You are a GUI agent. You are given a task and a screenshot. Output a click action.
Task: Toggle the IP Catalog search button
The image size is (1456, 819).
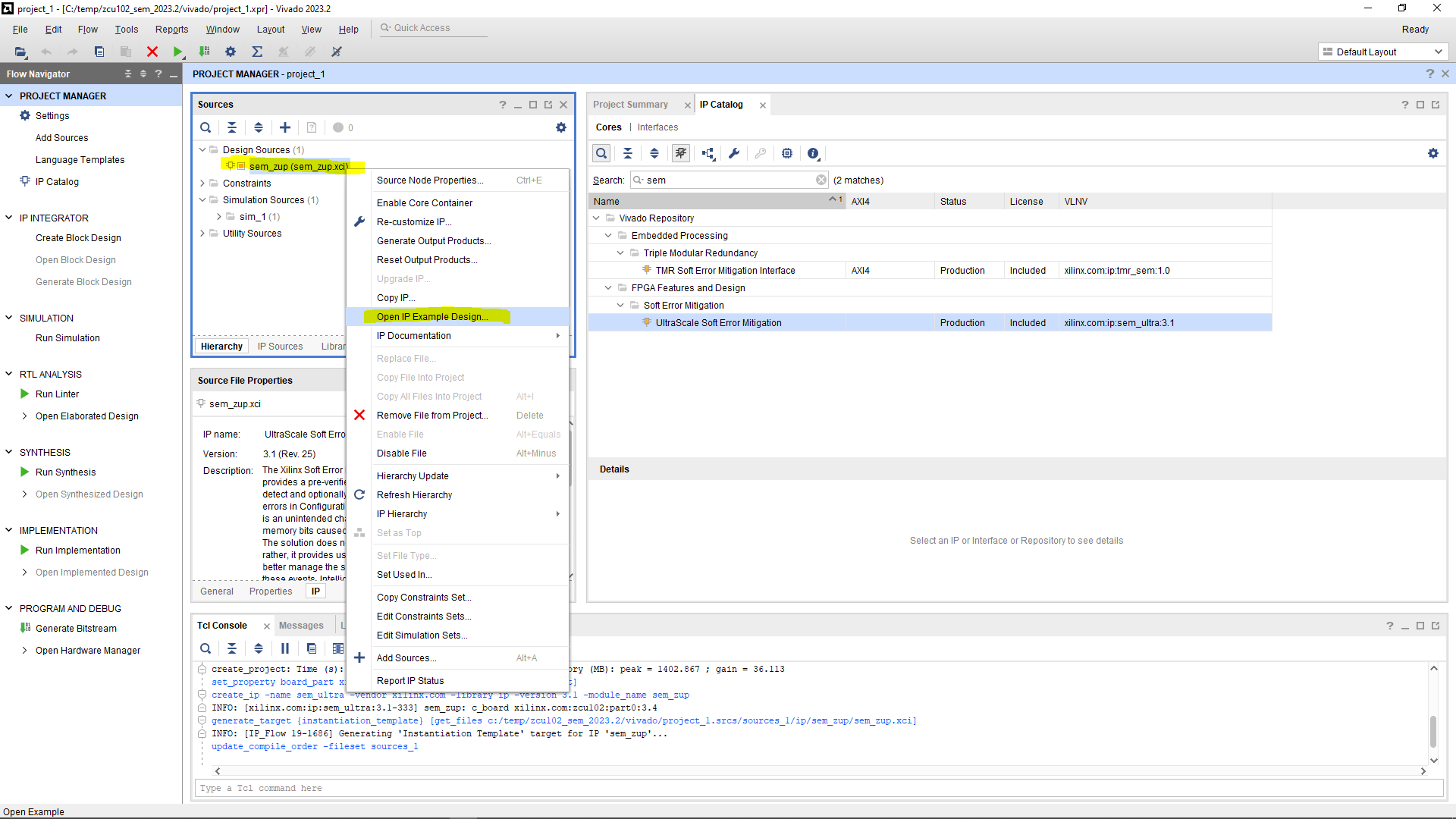pos(601,153)
